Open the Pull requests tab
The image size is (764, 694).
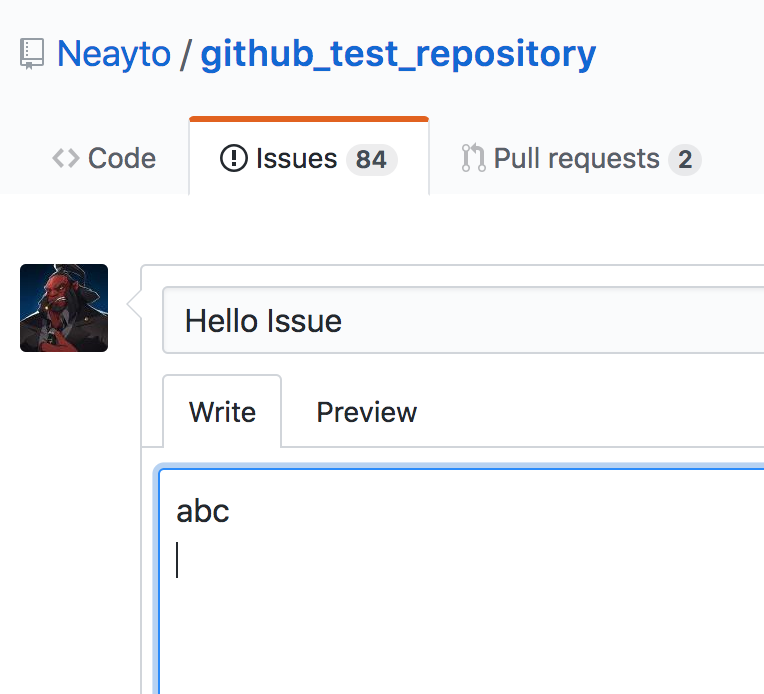581,158
